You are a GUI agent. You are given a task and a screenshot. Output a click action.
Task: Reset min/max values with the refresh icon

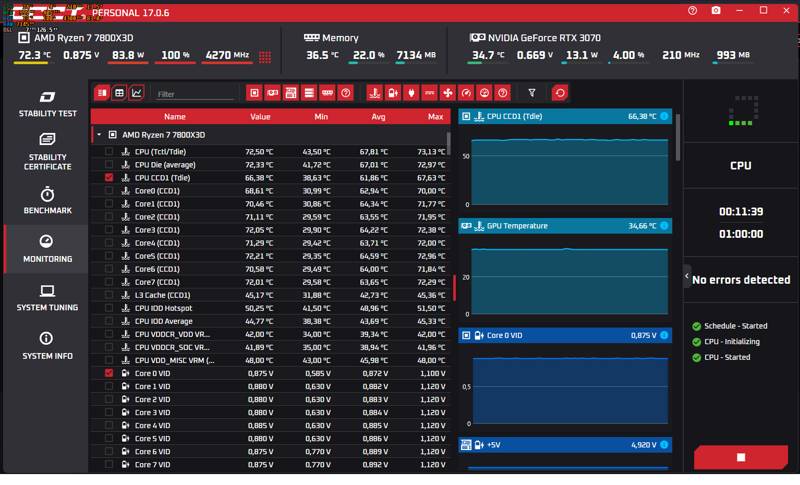point(560,93)
